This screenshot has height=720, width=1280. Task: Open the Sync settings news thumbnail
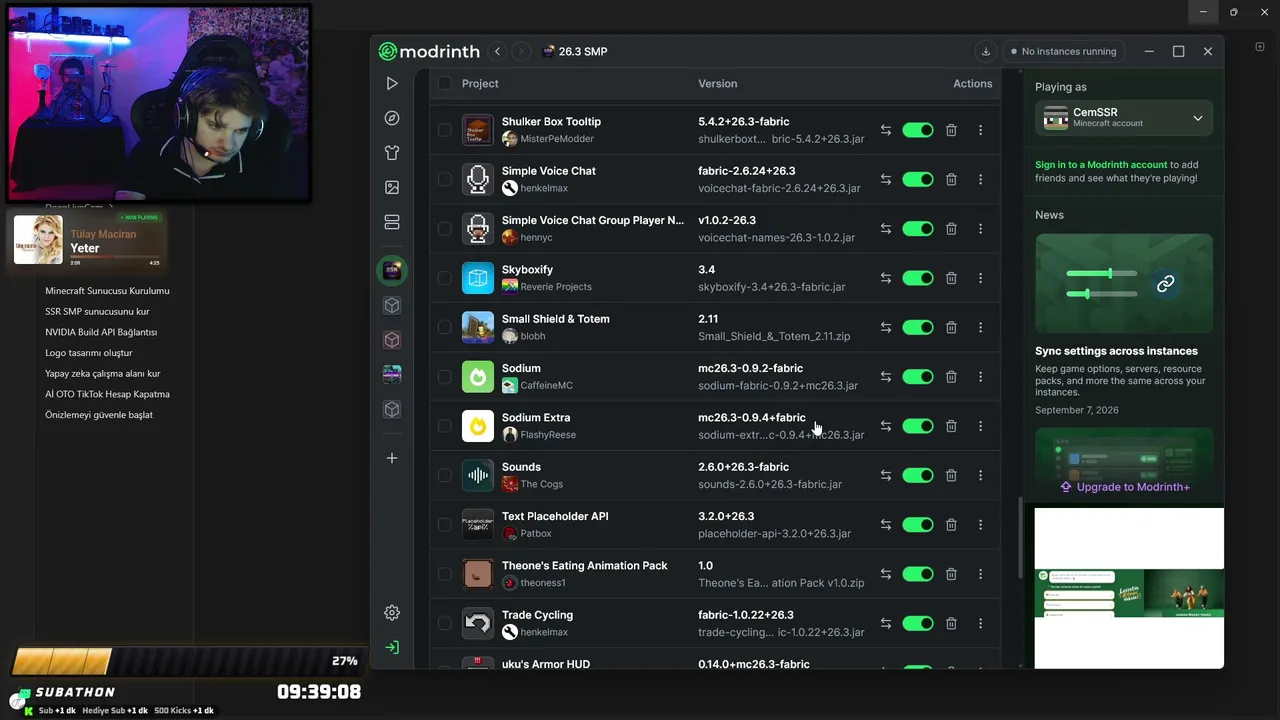pos(1124,283)
